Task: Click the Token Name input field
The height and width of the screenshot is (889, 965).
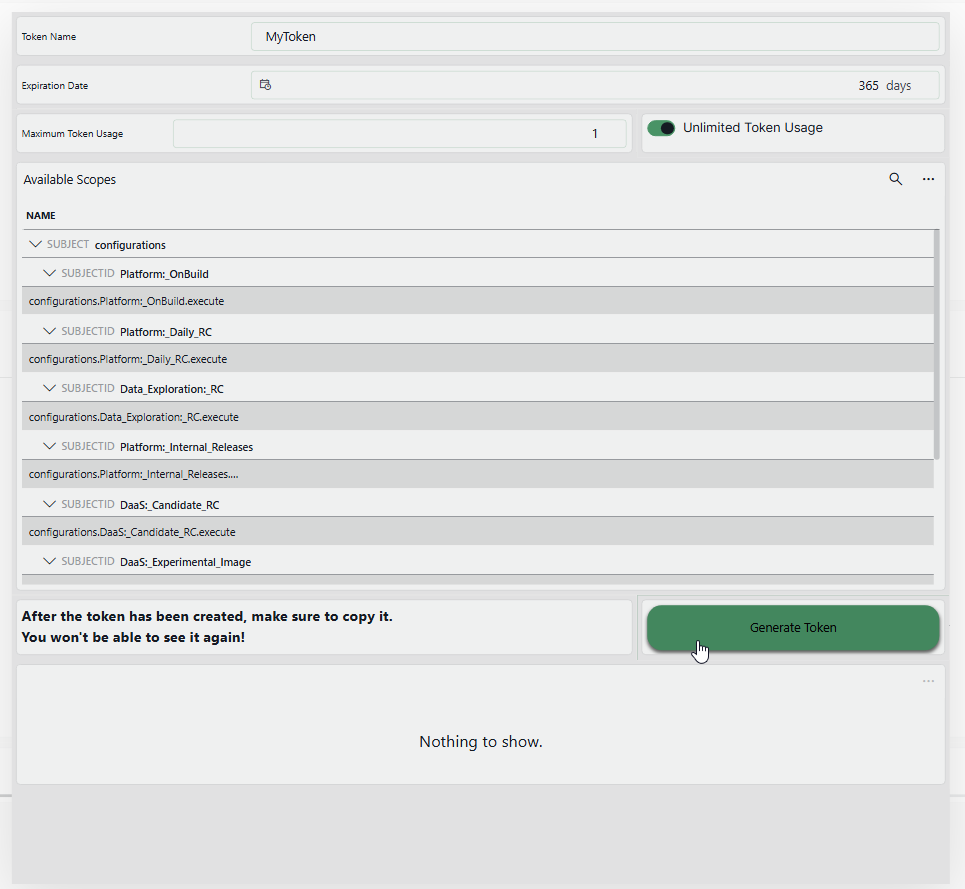Action: point(594,36)
